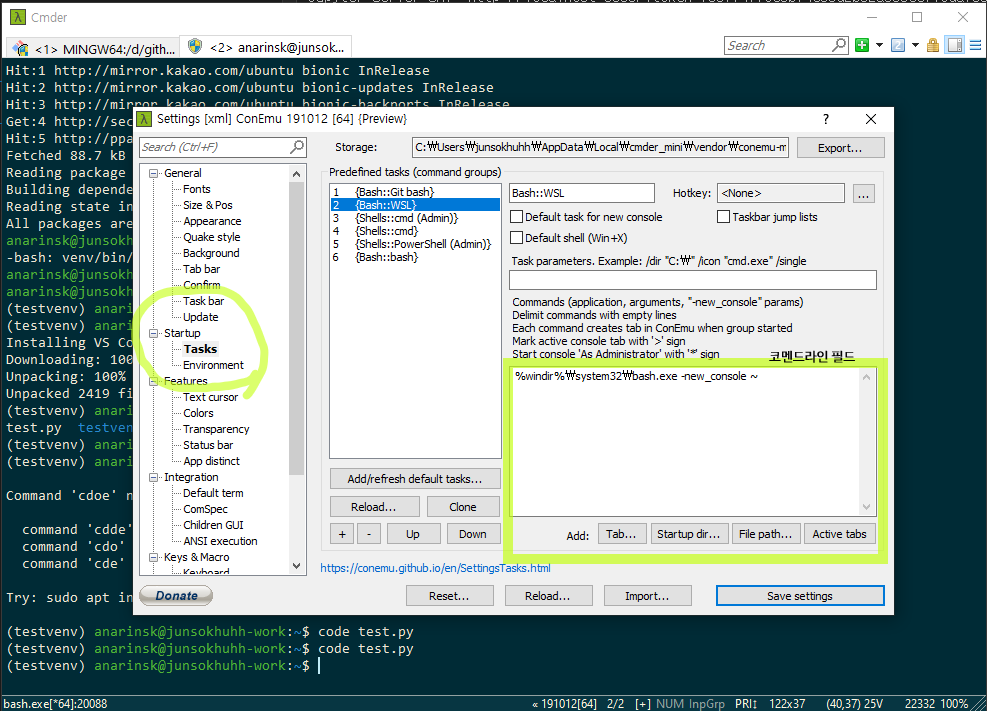
Task: Click the Reset... button
Action: coord(449,596)
